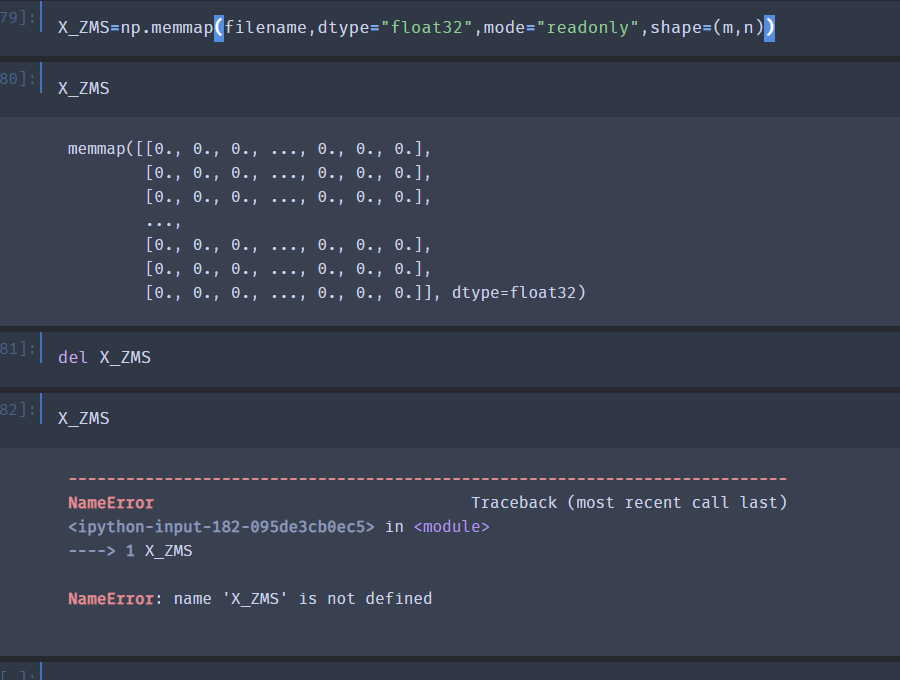900x680 pixels.
Task: Click the '<module>' text in traceback
Action: [451, 527]
